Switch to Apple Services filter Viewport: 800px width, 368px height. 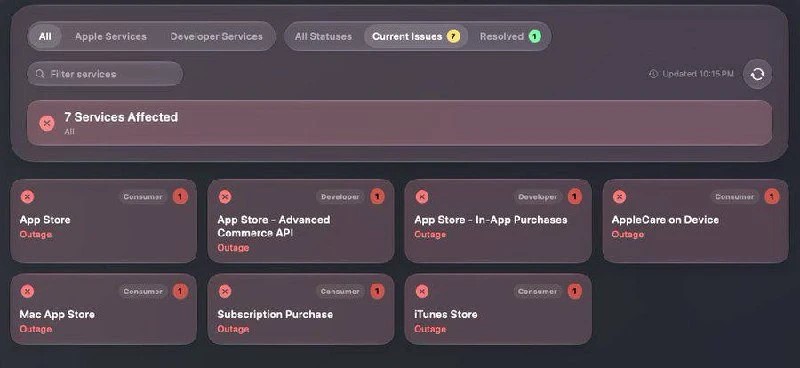click(x=111, y=37)
